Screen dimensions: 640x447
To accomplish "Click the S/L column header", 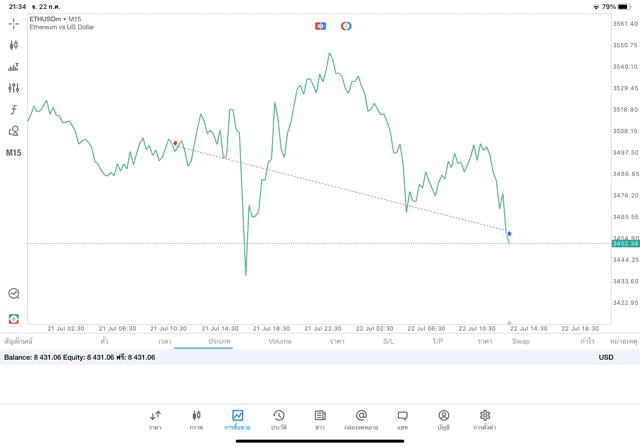I will tap(388, 341).
